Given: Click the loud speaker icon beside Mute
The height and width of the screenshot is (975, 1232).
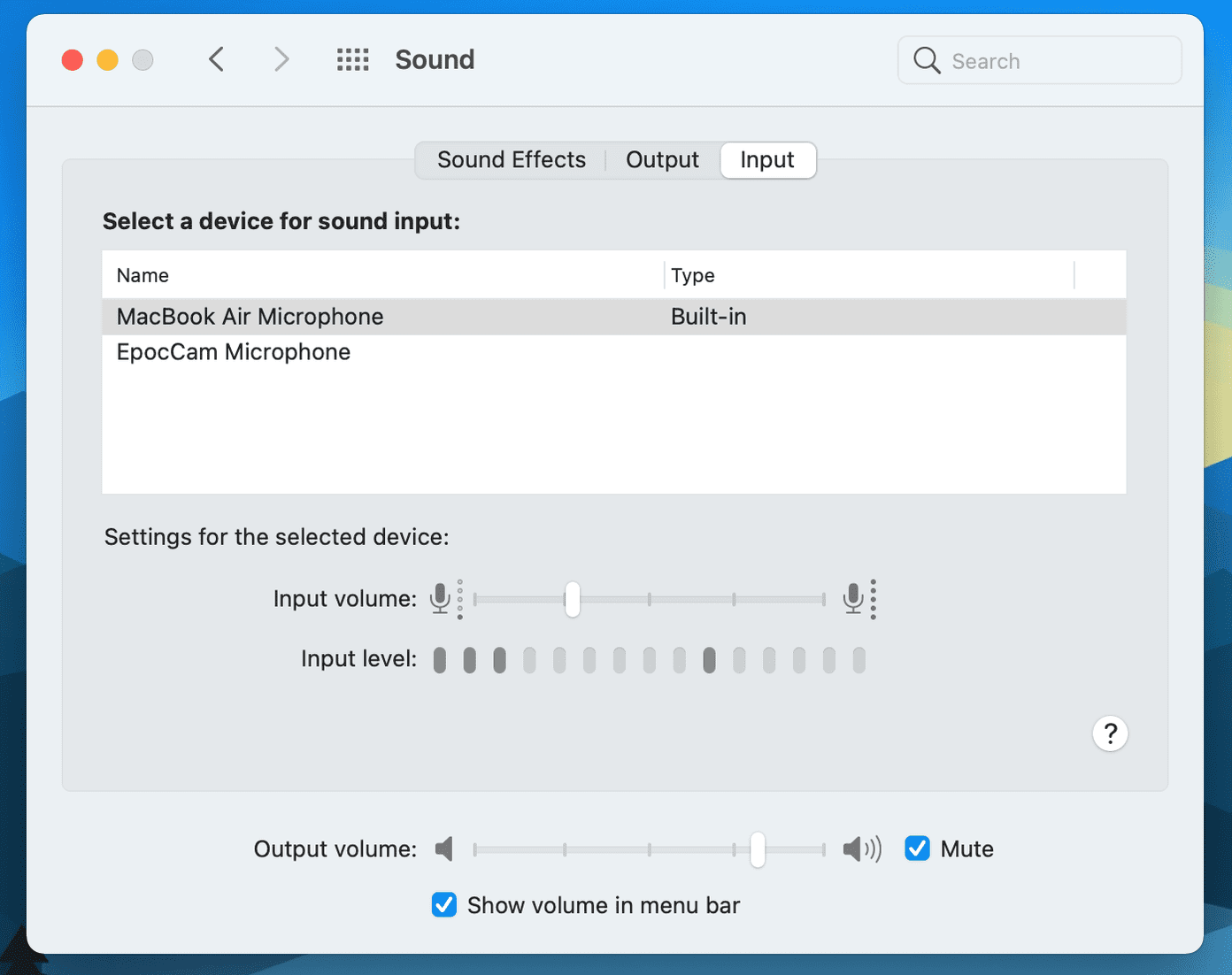Looking at the screenshot, I should [862, 849].
